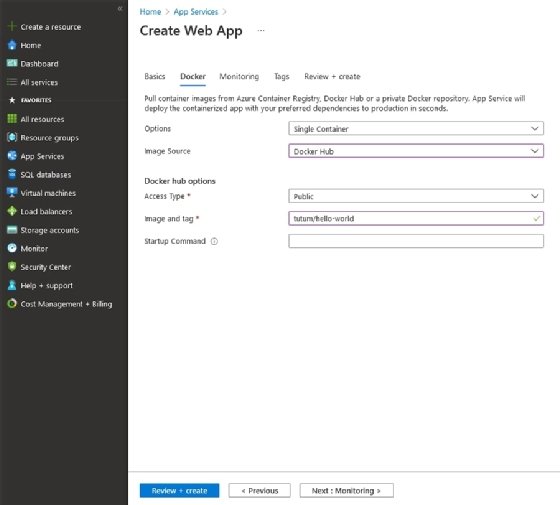
Task: Click the Create Web App page title
Action: tap(191, 31)
